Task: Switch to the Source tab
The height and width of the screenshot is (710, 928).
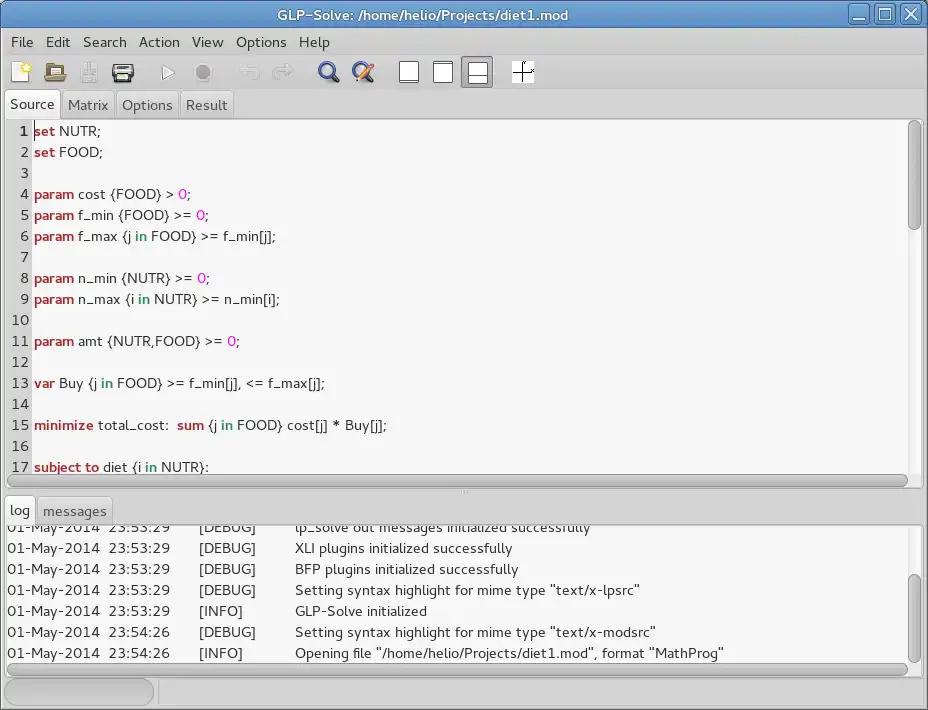Action: coord(32,105)
